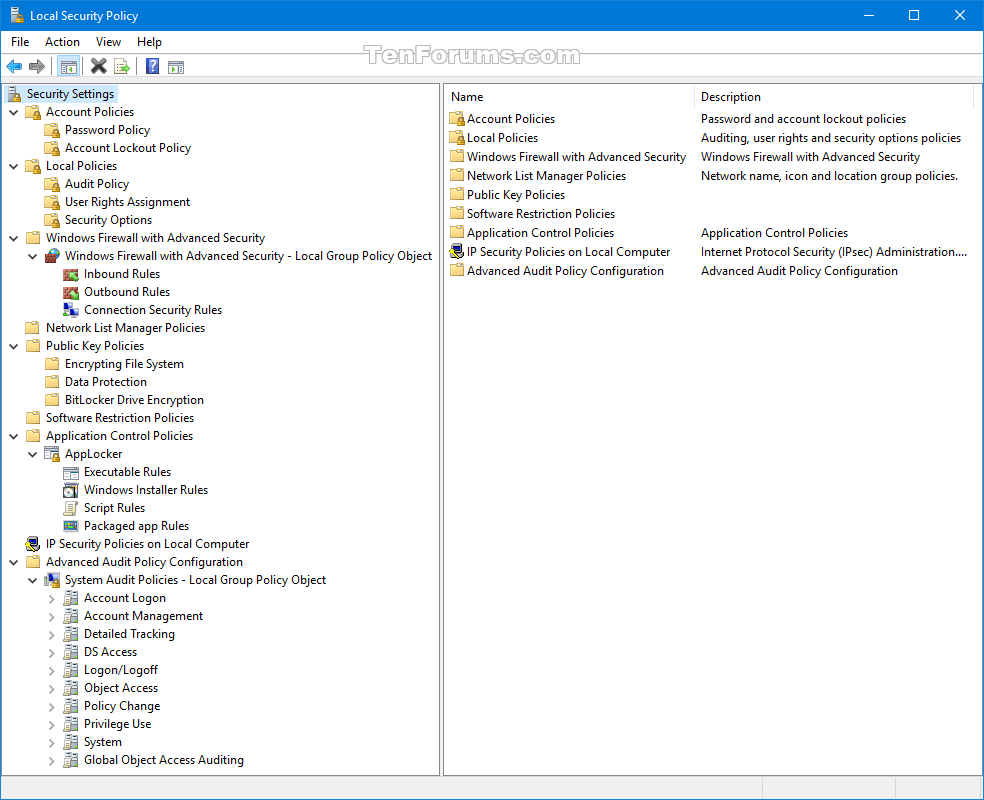Viewport: 984px width, 800px height.
Task: Collapse Windows Firewall with Advanced Security node
Action: [13, 237]
